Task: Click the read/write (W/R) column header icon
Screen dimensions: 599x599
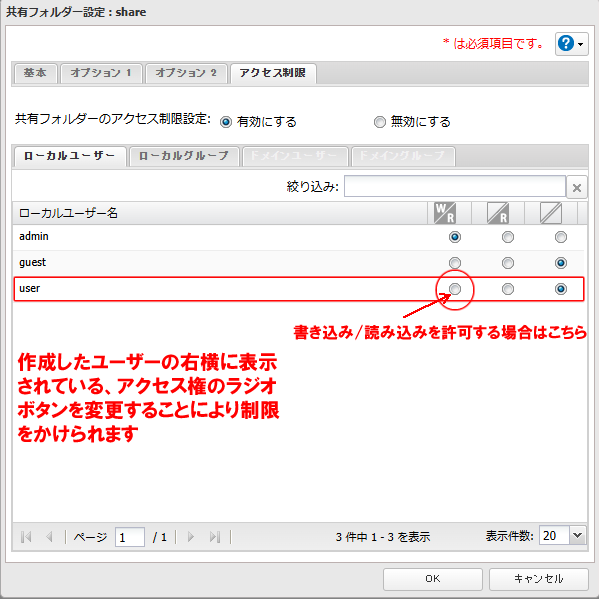Action: tap(445, 213)
